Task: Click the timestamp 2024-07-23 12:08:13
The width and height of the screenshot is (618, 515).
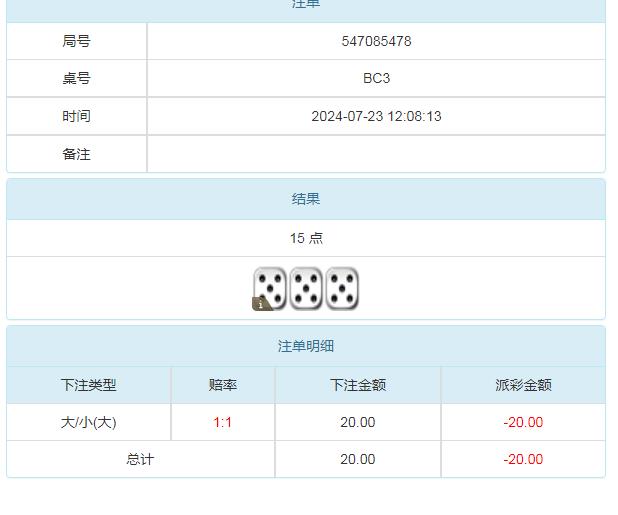Action: [x=376, y=116]
